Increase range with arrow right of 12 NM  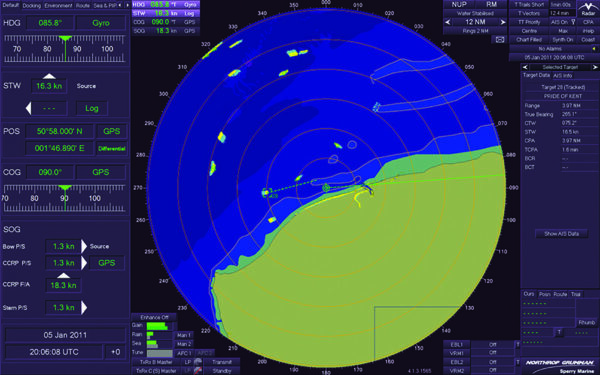[503, 22]
